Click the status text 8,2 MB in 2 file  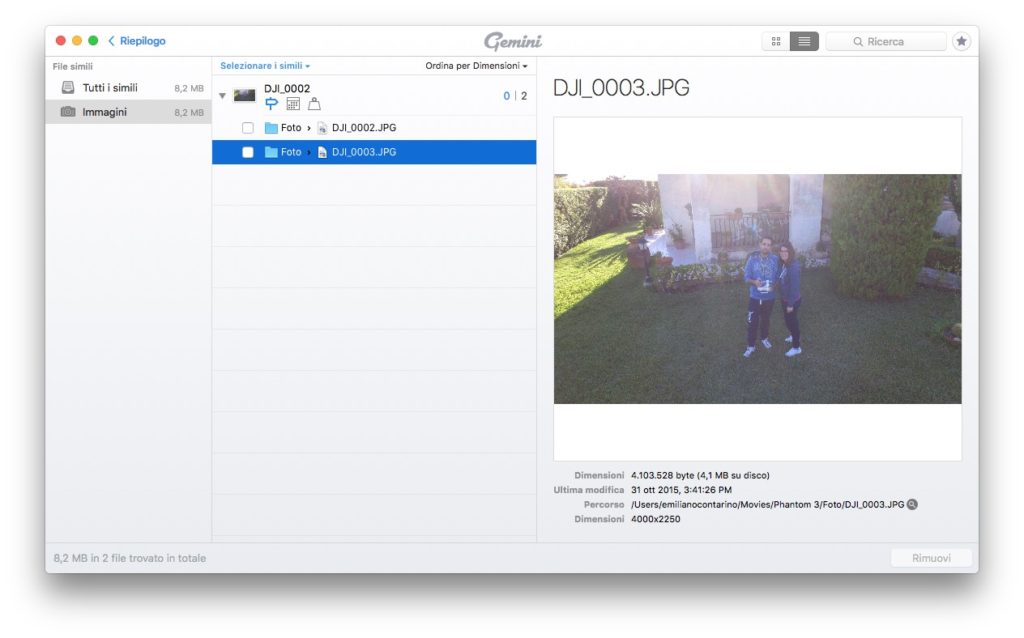[x=129, y=558]
